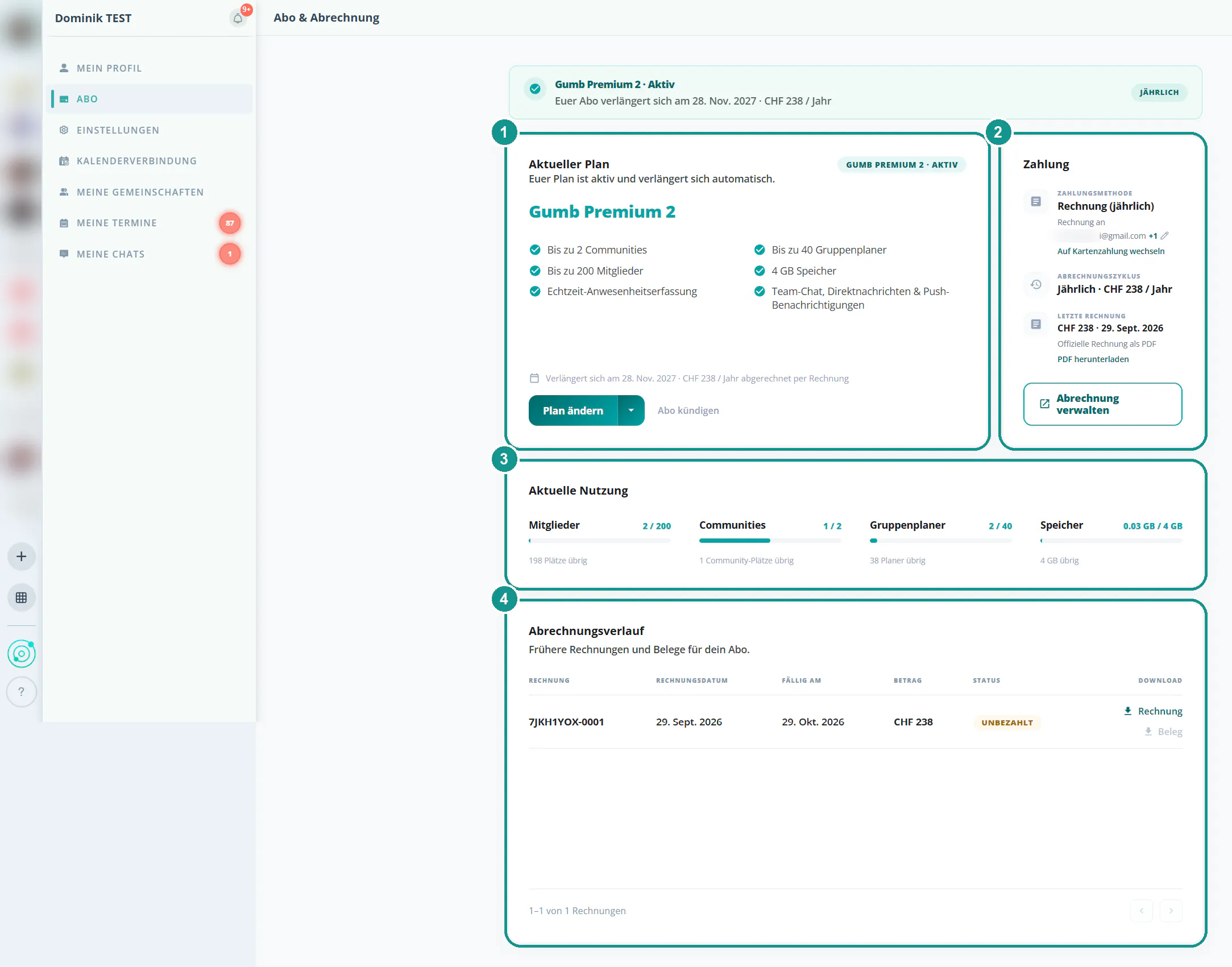Click the Communities usage progress bar
Screen dimensions: 1232x967
(770, 541)
